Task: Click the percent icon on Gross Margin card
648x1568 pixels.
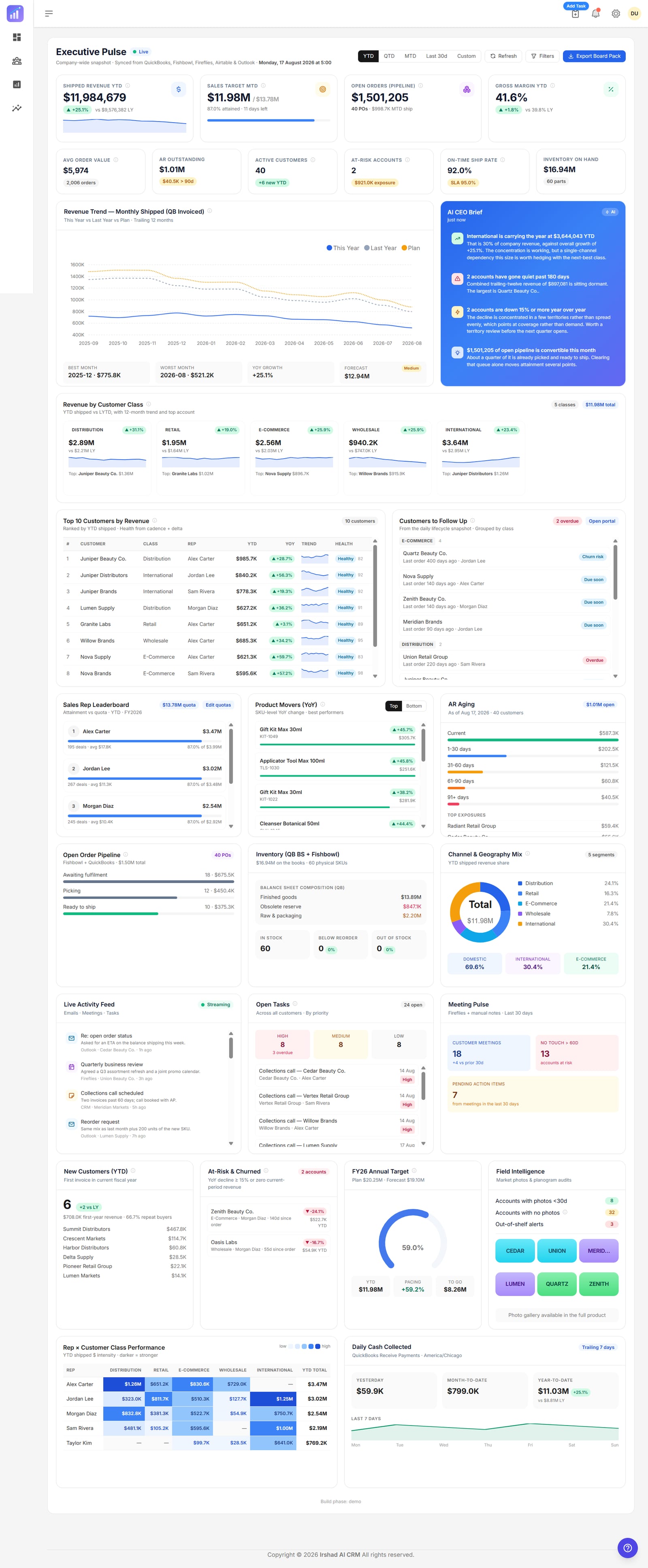Action: point(611,89)
